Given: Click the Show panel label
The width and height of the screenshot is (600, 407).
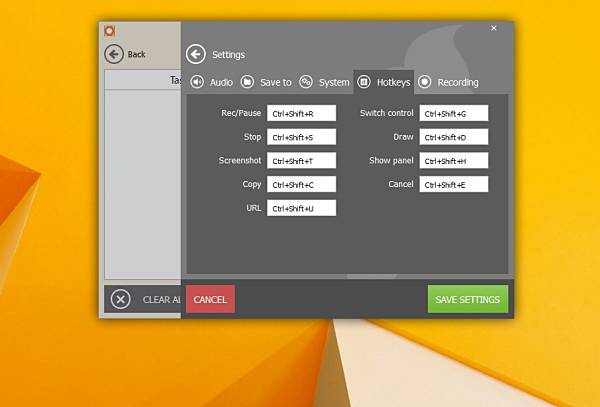Looking at the screenshot, I should [391, 161].
